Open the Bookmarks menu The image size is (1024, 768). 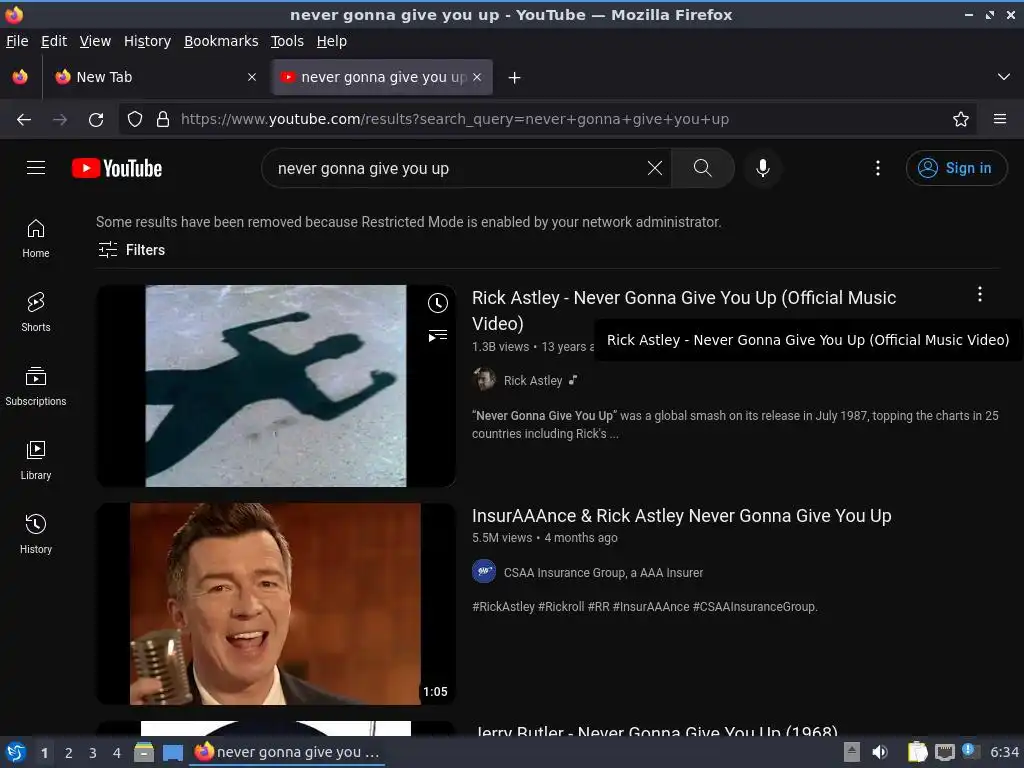pyautogui.click(x=221, y=41)
